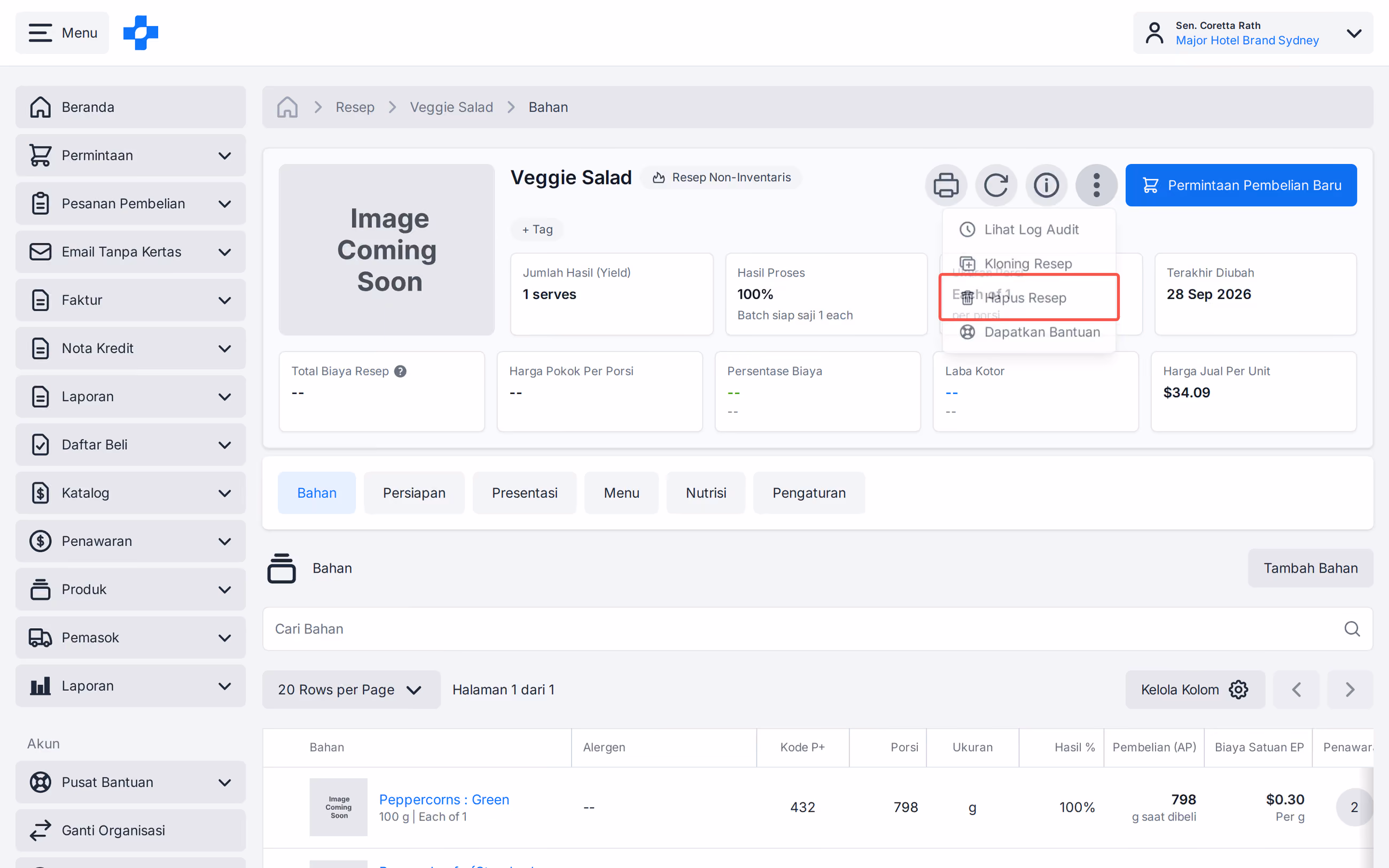The image size is (1389, 868).
Task: Go to next page arrow
Action: pos(1350,690)
